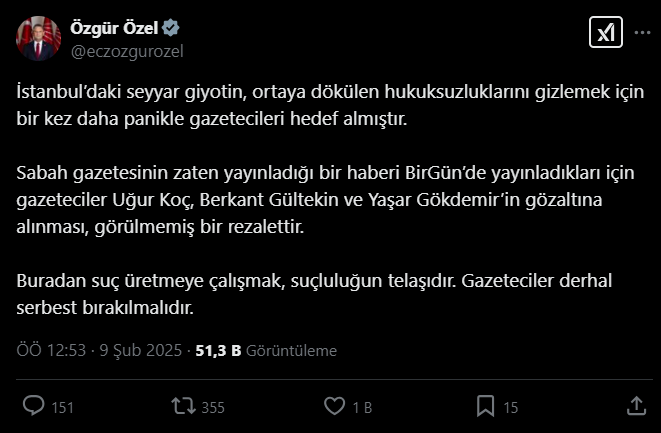Click the 151 reply count

[63, 407]
